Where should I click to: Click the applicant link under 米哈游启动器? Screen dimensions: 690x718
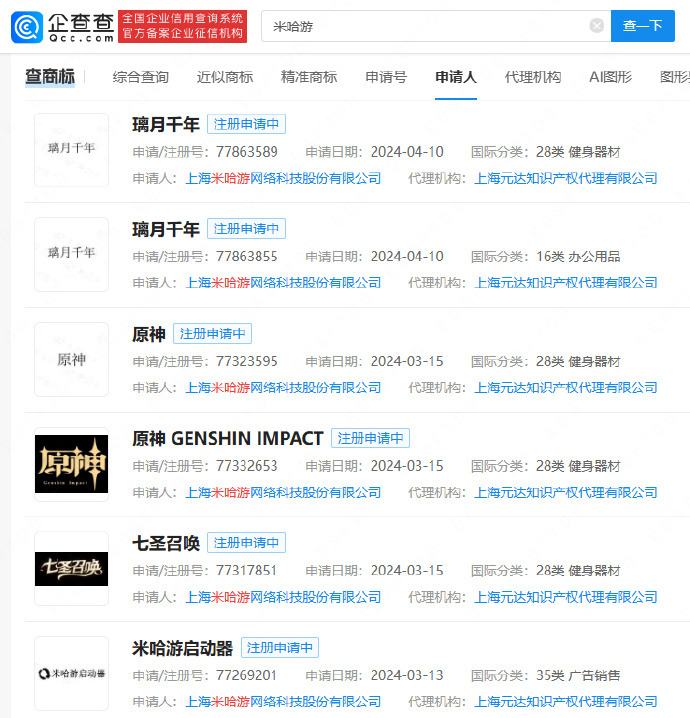point(284,702)
